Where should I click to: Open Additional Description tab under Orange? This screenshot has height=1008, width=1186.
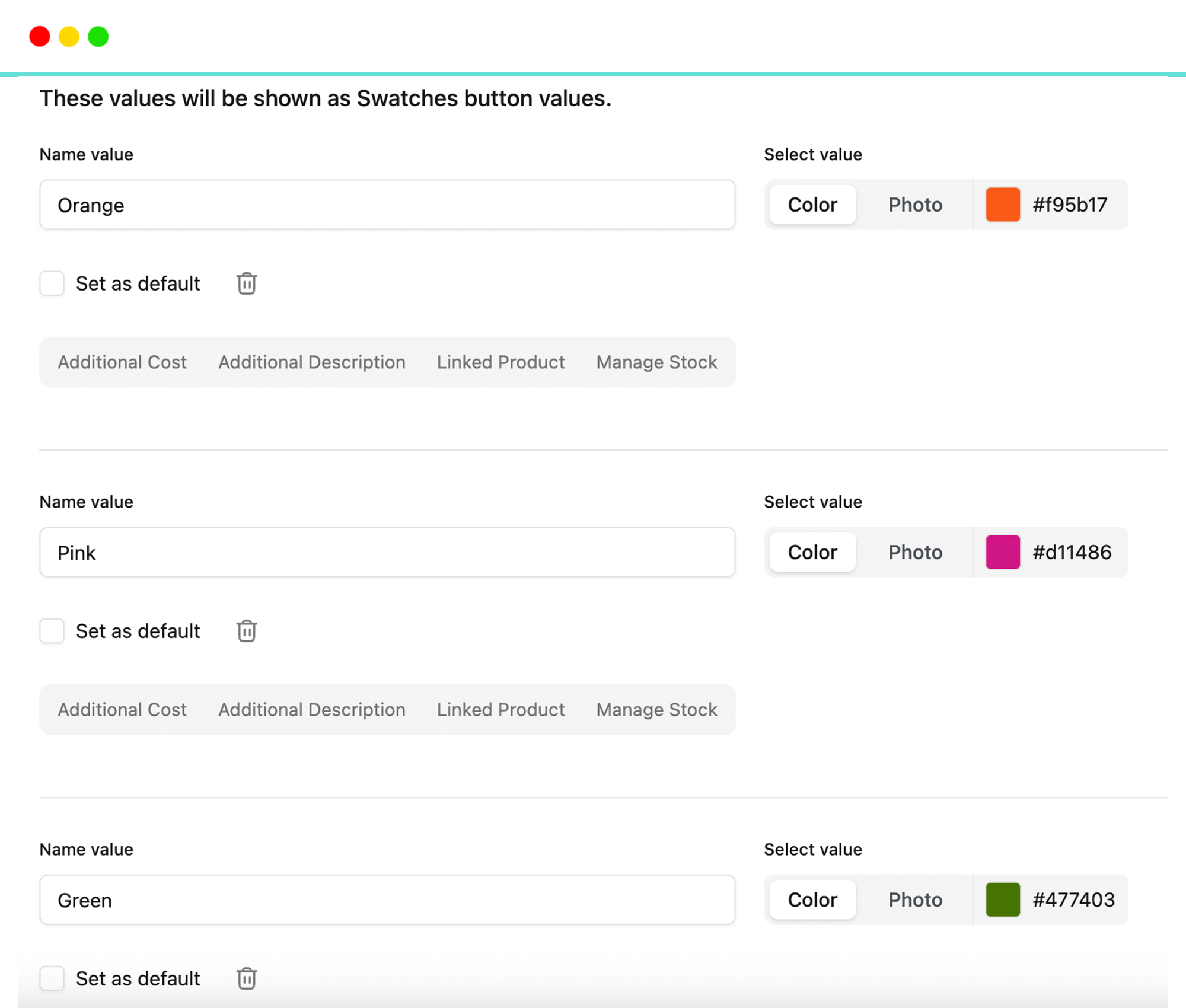312,362
